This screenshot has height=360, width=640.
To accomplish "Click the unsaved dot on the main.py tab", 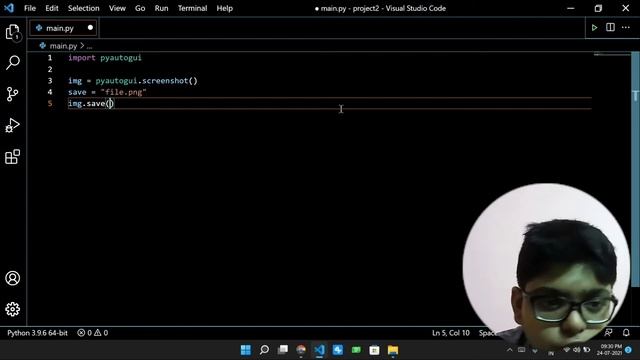I will pyautogui.click(x=90, y=28).
